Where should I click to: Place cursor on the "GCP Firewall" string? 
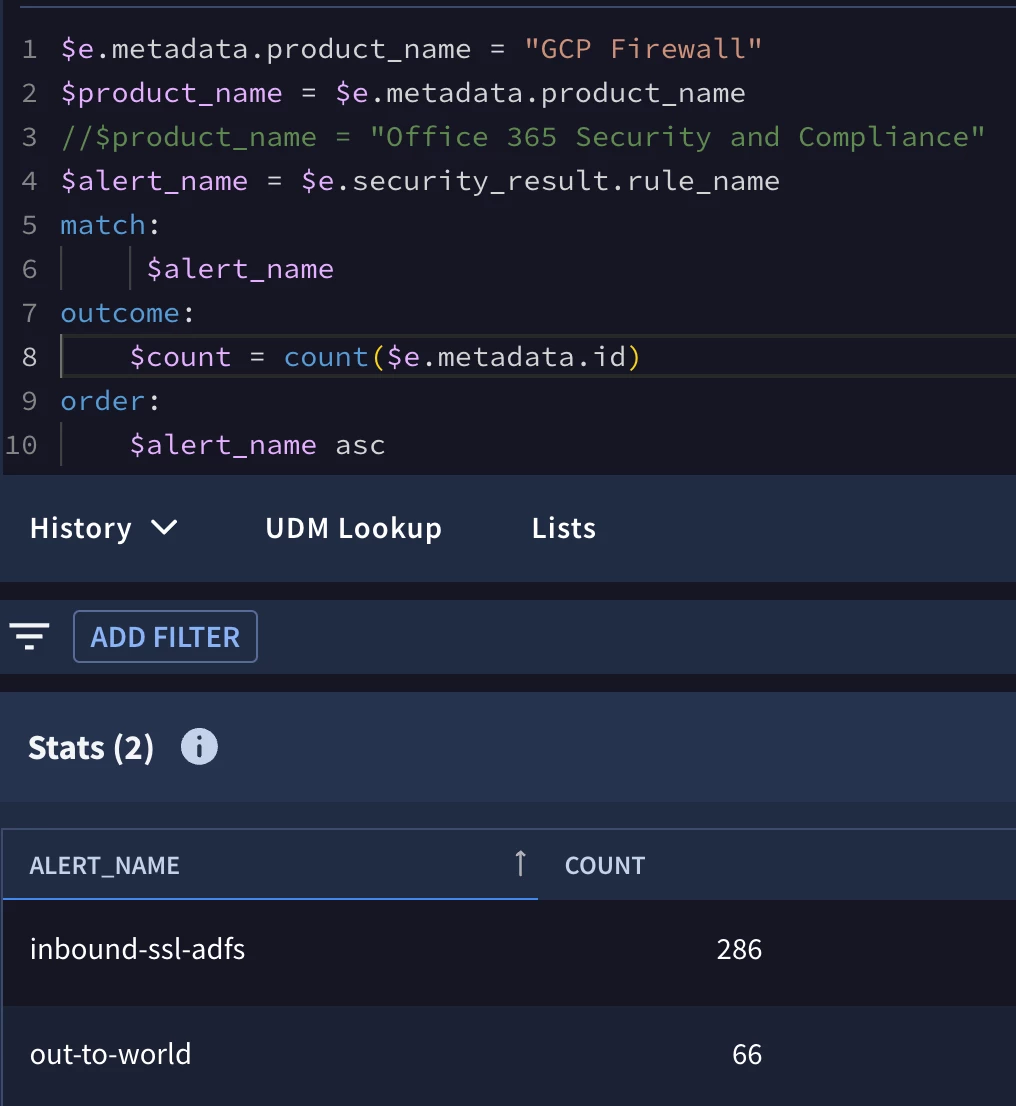[643, 49]
